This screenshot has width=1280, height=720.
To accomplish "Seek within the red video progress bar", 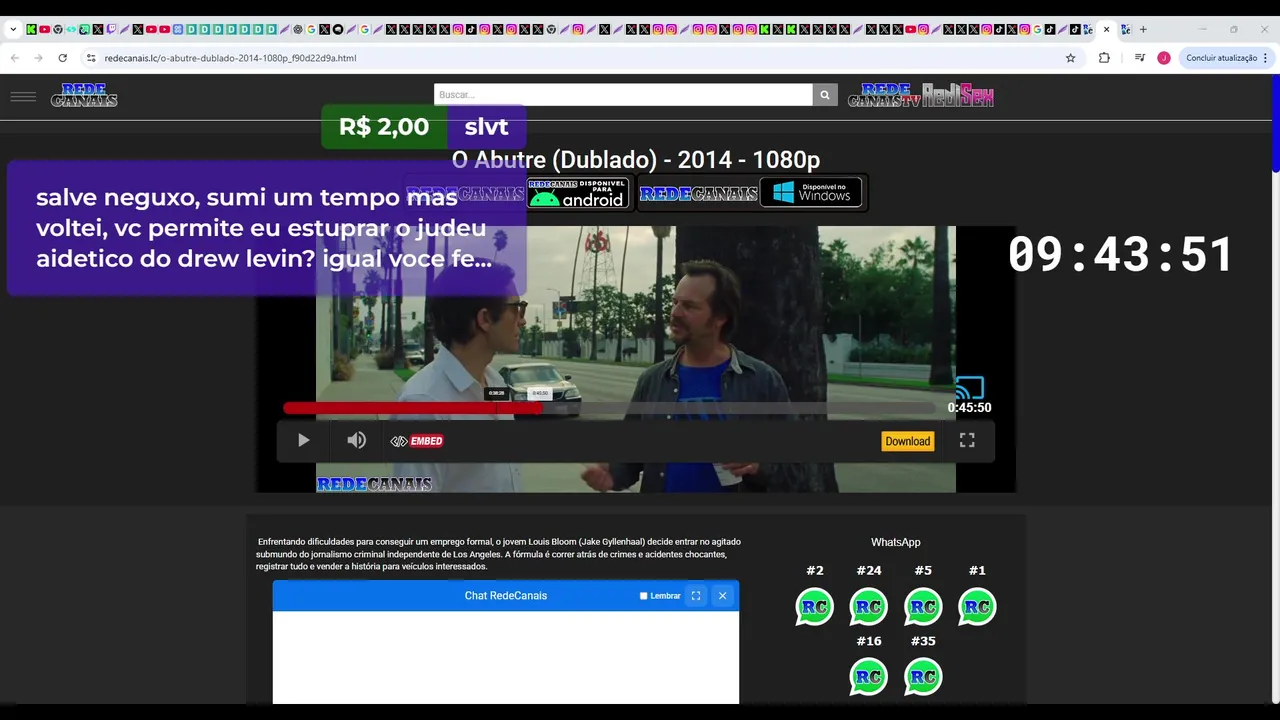I will coord(412,408).
